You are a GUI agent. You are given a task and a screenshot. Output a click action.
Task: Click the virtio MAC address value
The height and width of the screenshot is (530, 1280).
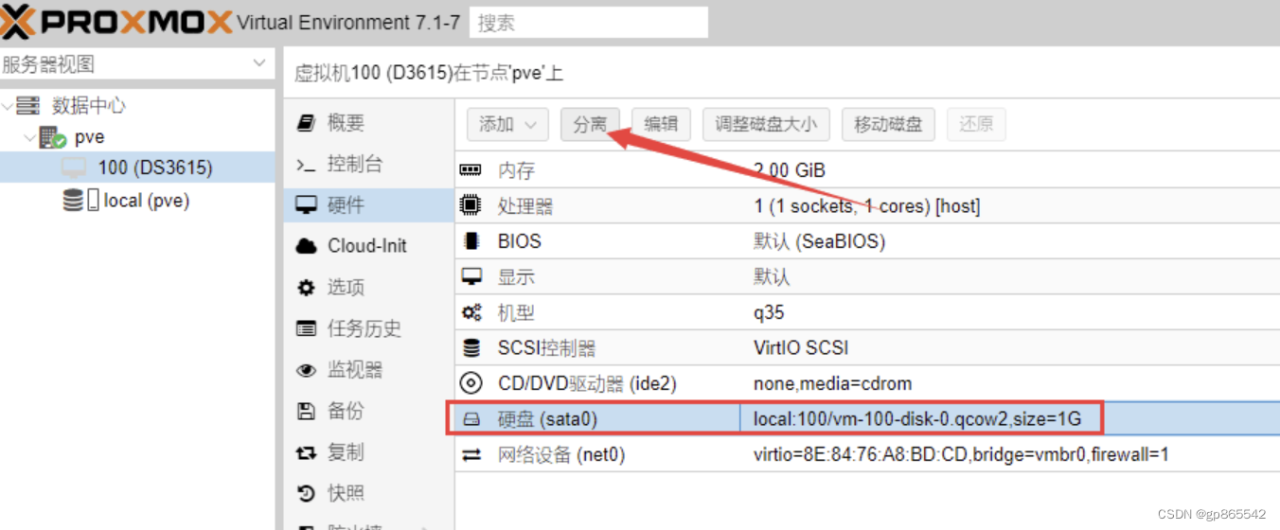[961, 455]
